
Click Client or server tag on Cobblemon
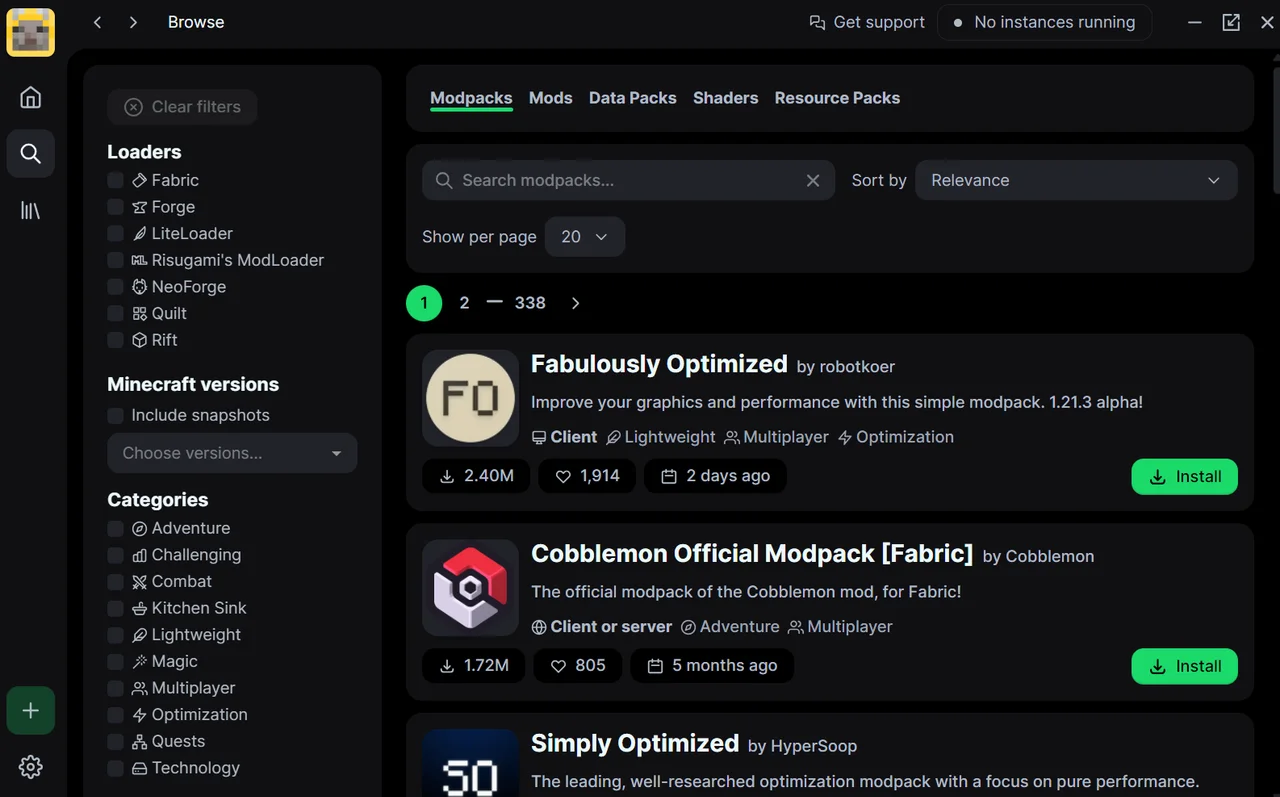(602, 627)
